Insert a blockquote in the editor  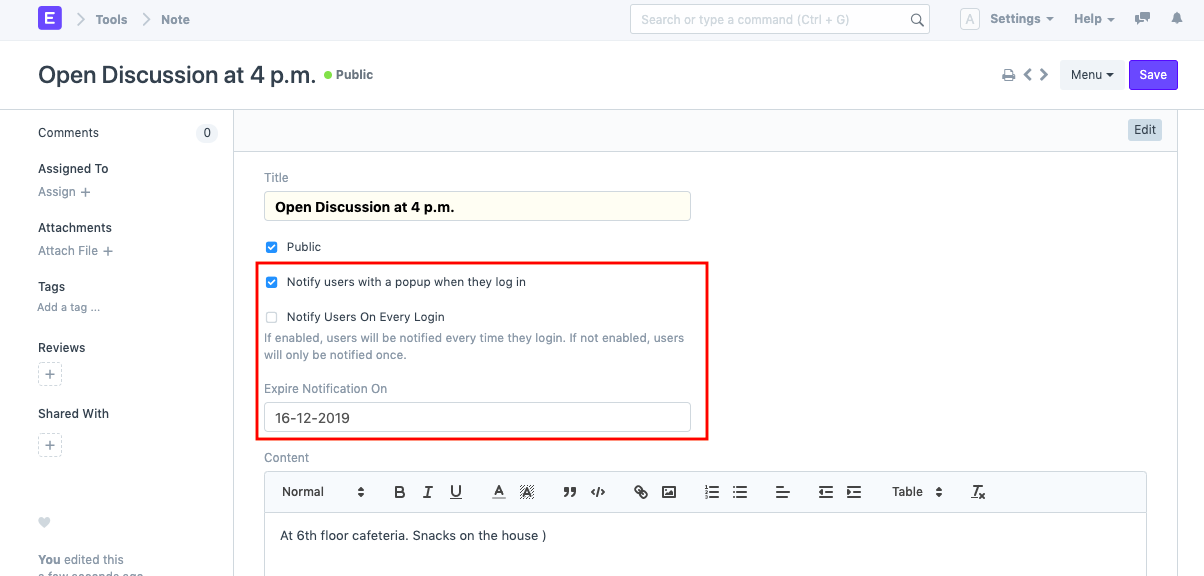569,491
